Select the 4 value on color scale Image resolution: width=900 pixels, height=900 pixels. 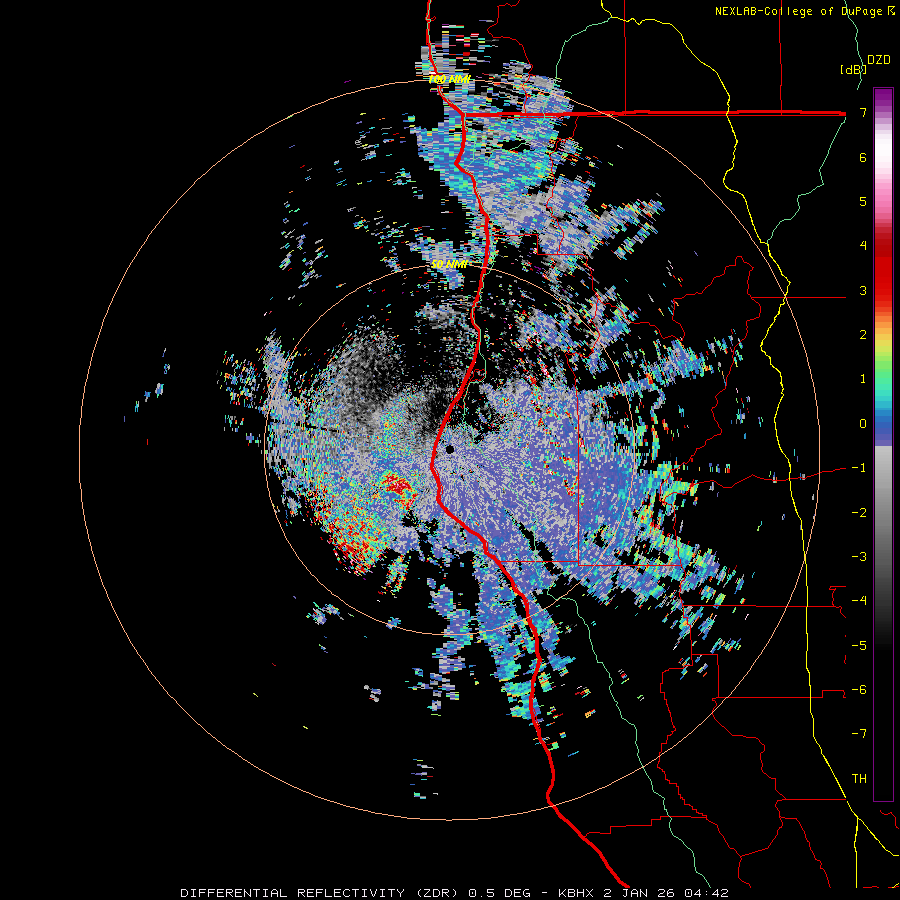click(863, 246)
